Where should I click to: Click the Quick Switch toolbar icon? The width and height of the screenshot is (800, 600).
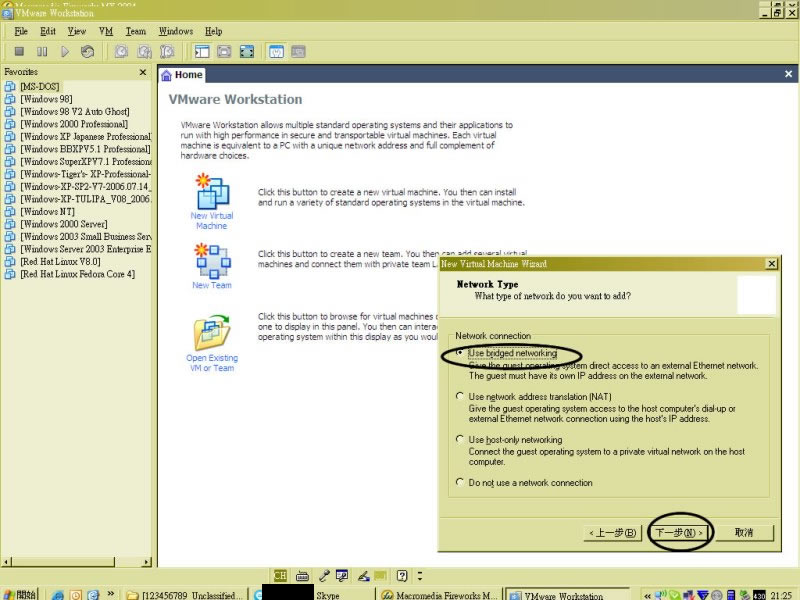[224, 52]
